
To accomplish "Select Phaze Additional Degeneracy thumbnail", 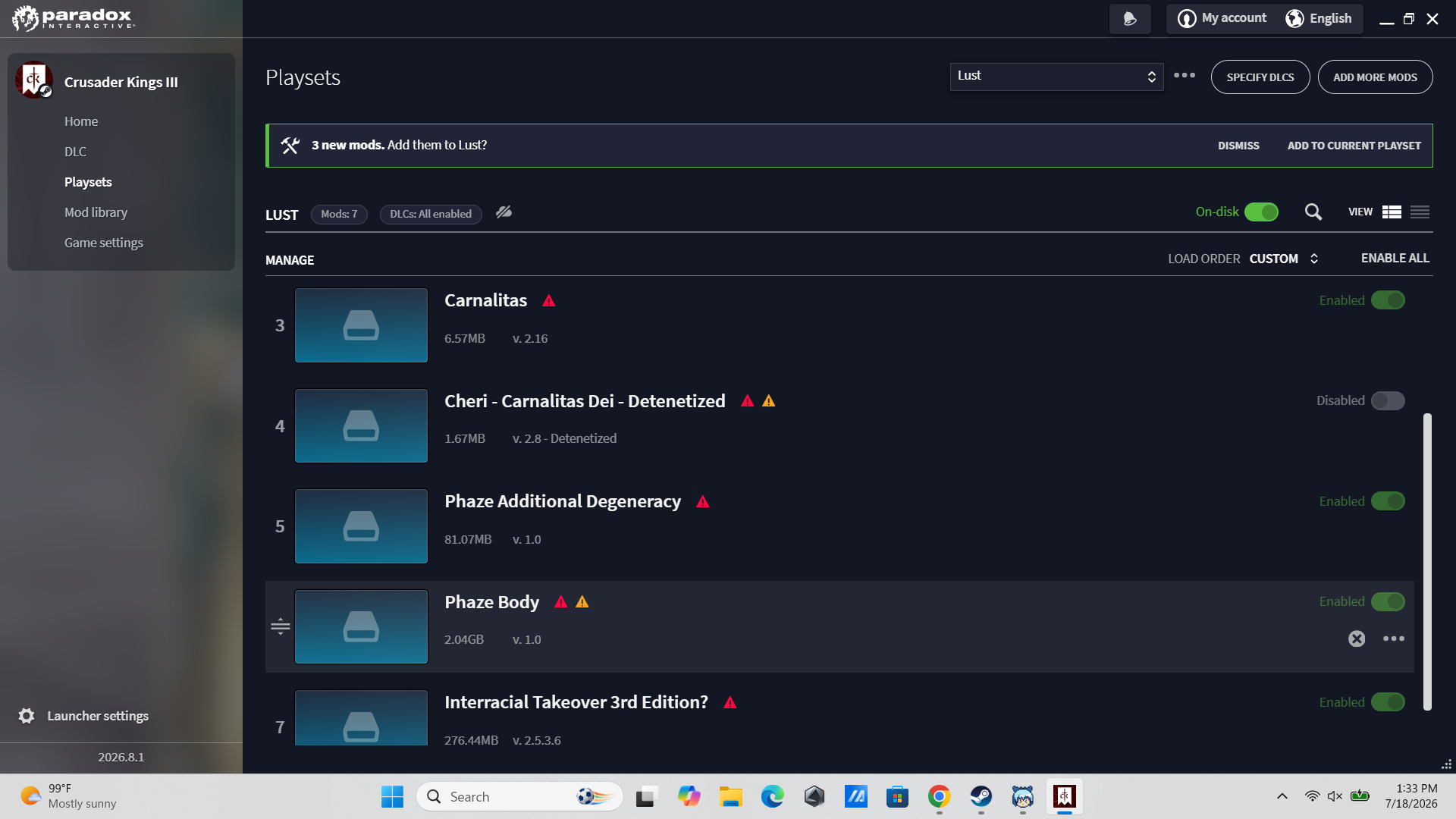I will click(x=361, y=526).
